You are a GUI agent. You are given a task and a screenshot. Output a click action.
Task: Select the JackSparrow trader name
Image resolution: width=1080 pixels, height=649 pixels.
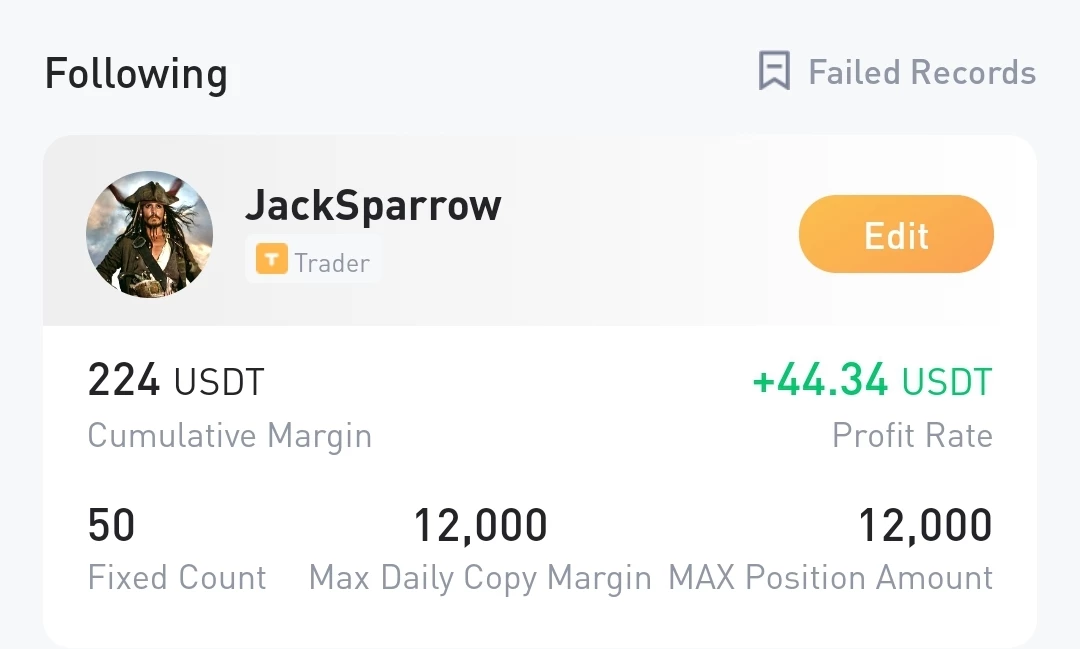373,205
